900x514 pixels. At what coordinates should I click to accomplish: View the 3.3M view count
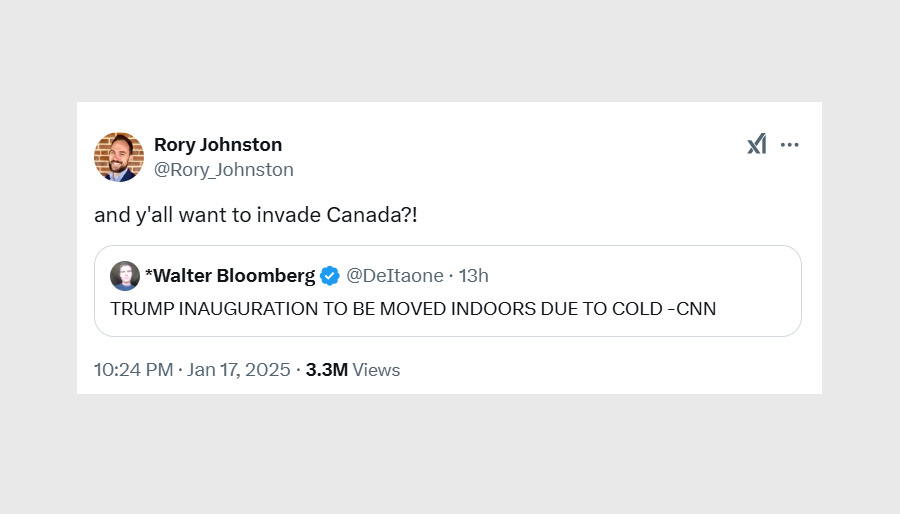point(327,370)
